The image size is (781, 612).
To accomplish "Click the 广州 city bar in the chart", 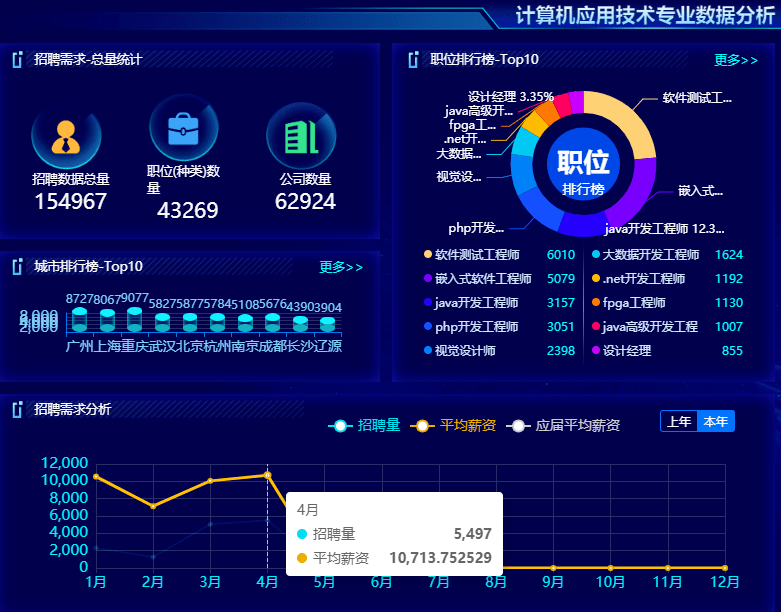I will click(79, 321).
